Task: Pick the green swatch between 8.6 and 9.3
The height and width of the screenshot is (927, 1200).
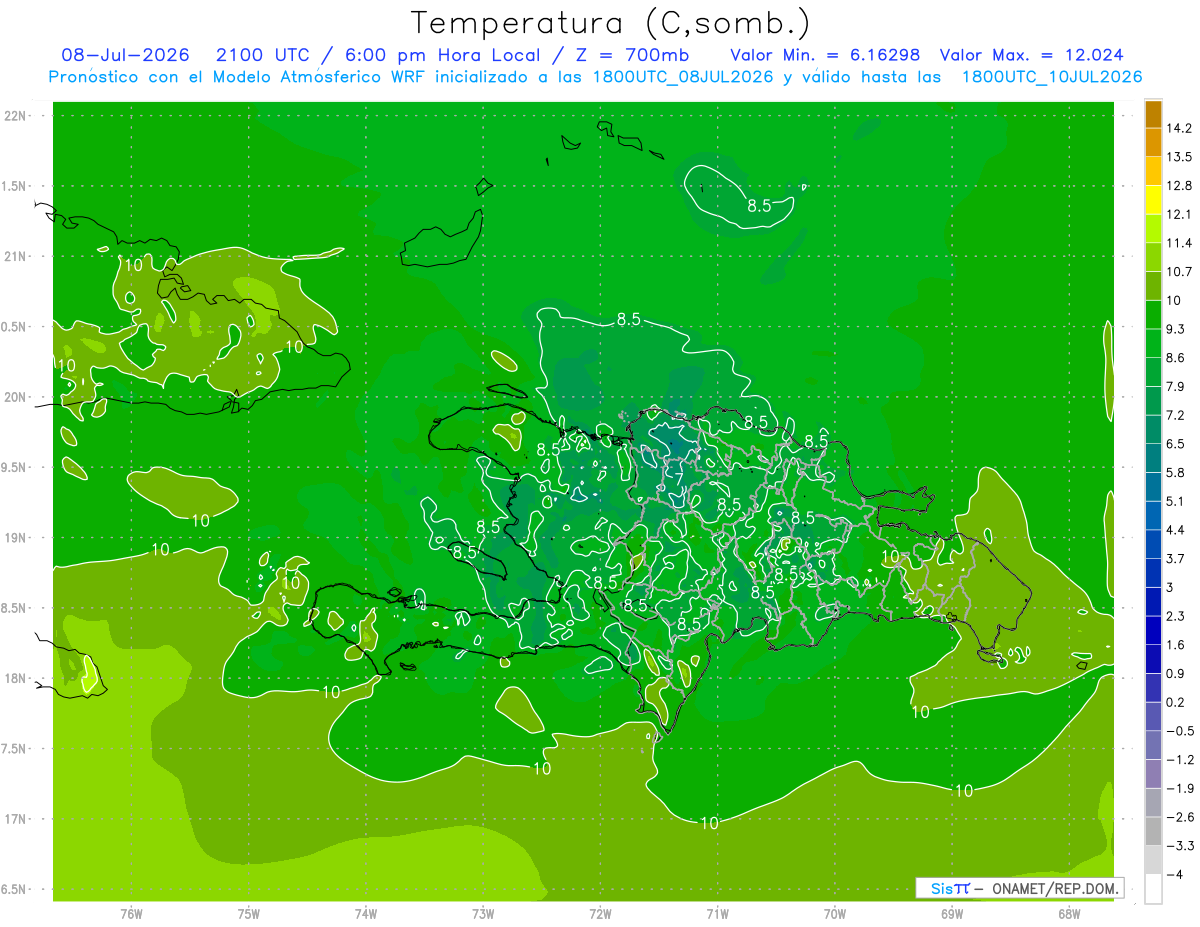Action: (1153, 343)
